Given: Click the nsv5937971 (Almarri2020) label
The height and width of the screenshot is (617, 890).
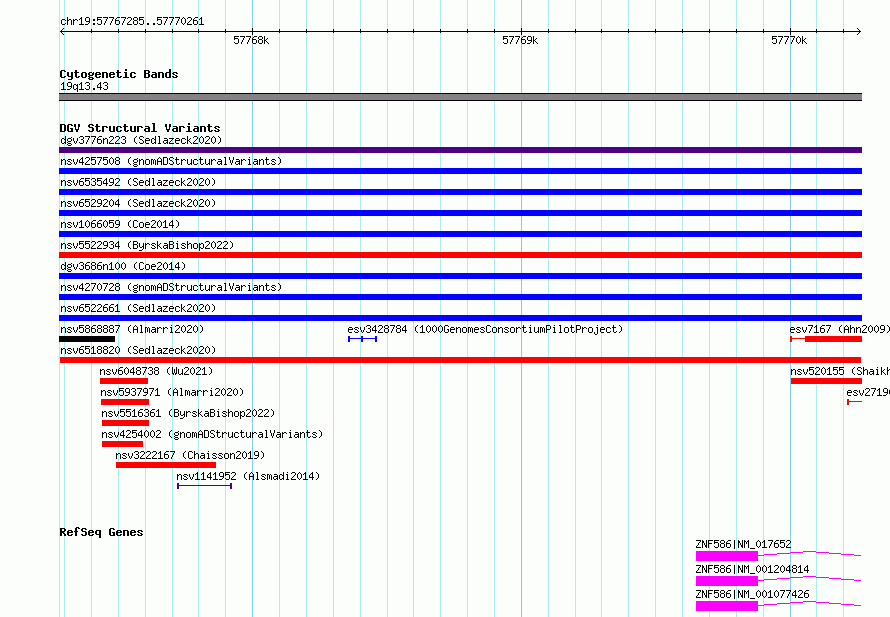Looking at the screenshot, I should (x=172, y=392).
